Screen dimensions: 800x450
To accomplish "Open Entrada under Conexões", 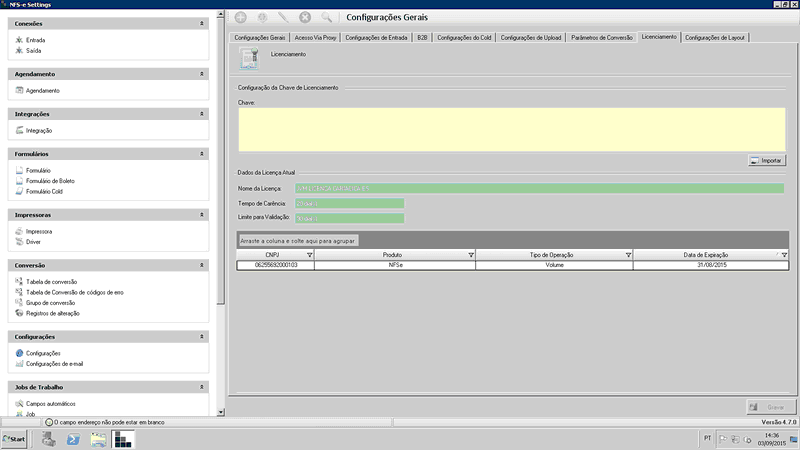I will point(35,39).
